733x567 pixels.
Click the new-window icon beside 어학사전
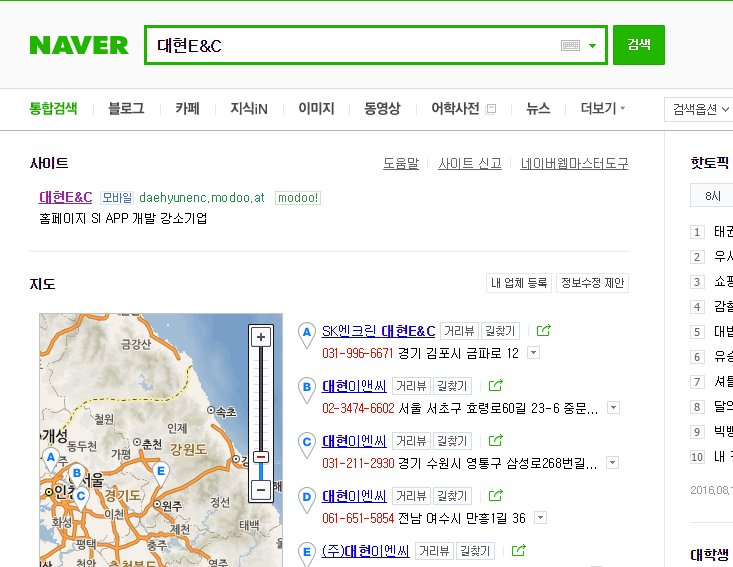[x=491, y=109]
